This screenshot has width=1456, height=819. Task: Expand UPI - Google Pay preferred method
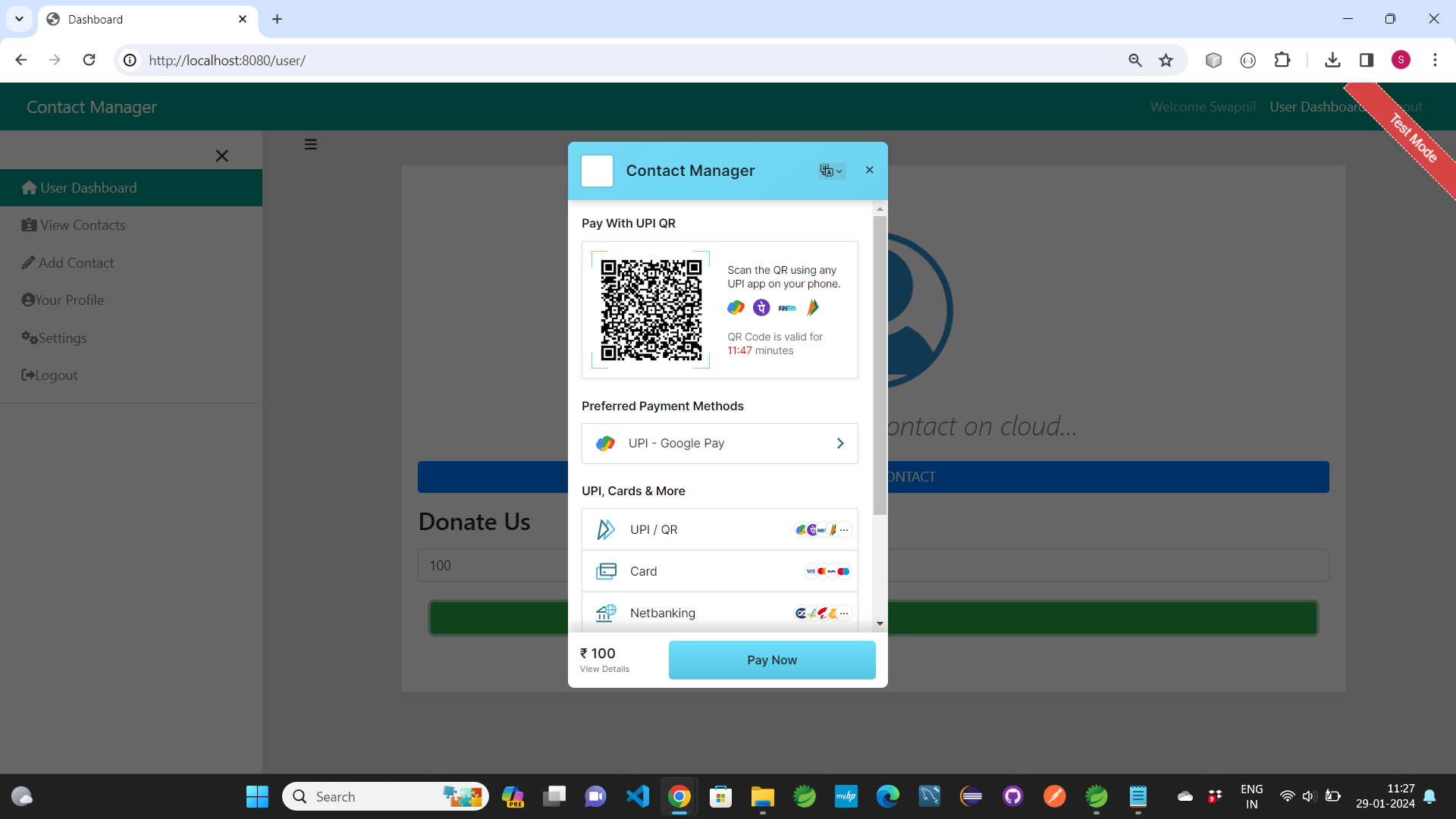720,444
